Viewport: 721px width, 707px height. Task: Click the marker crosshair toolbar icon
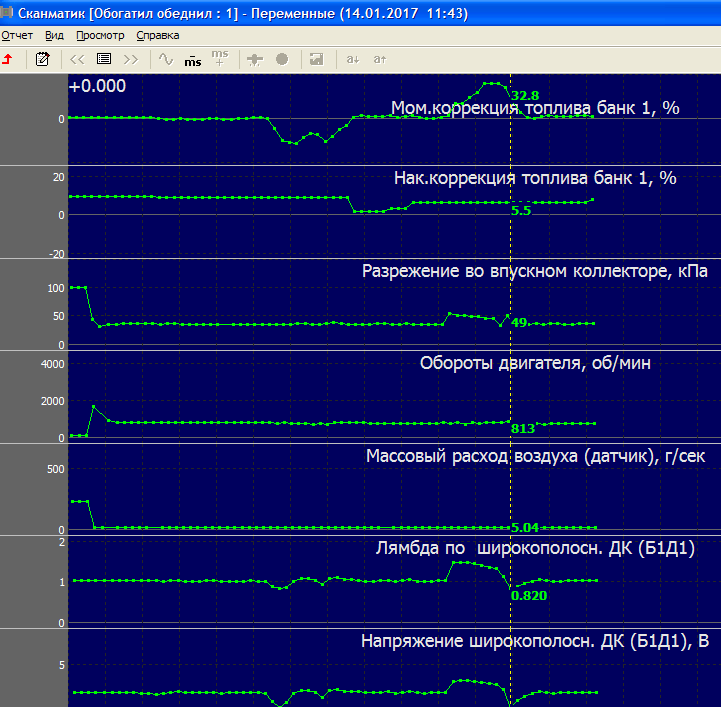pos(255,59)
